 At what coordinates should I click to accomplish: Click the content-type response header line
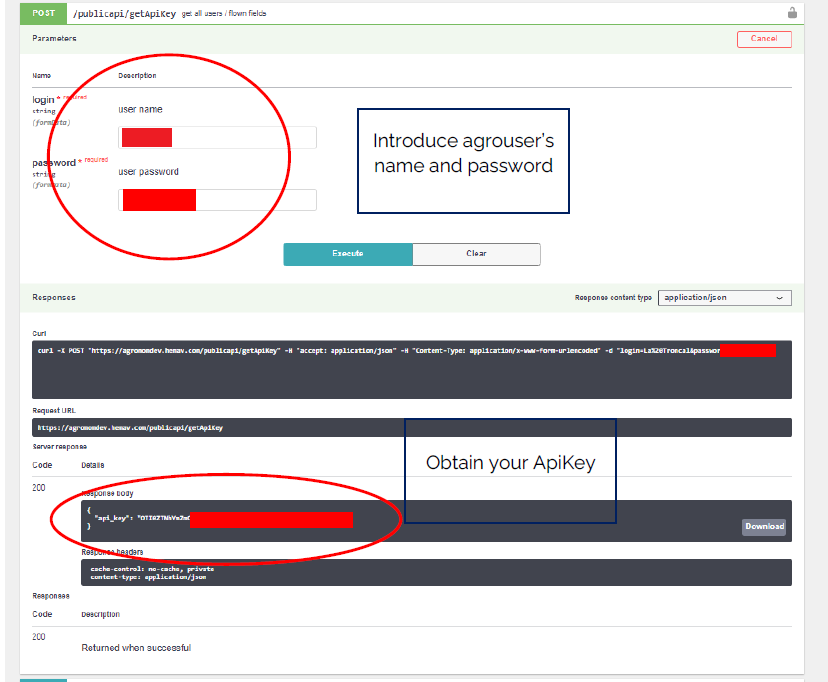tap(148, 577)
